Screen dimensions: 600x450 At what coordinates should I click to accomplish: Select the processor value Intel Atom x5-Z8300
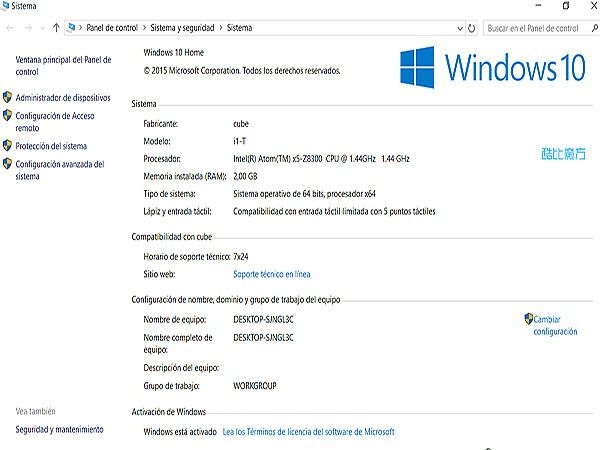321,159
